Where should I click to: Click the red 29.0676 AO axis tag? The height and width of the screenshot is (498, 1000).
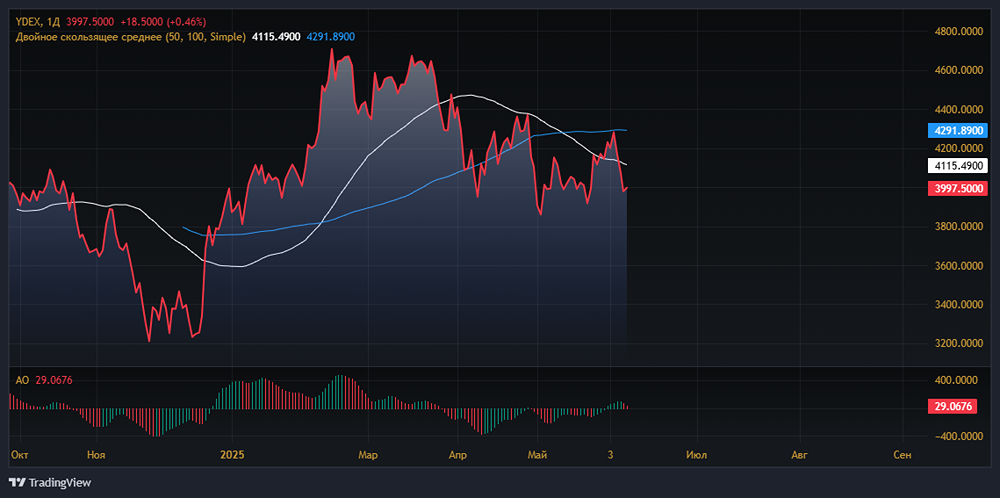pyautogui.click(x=952, y=406)
